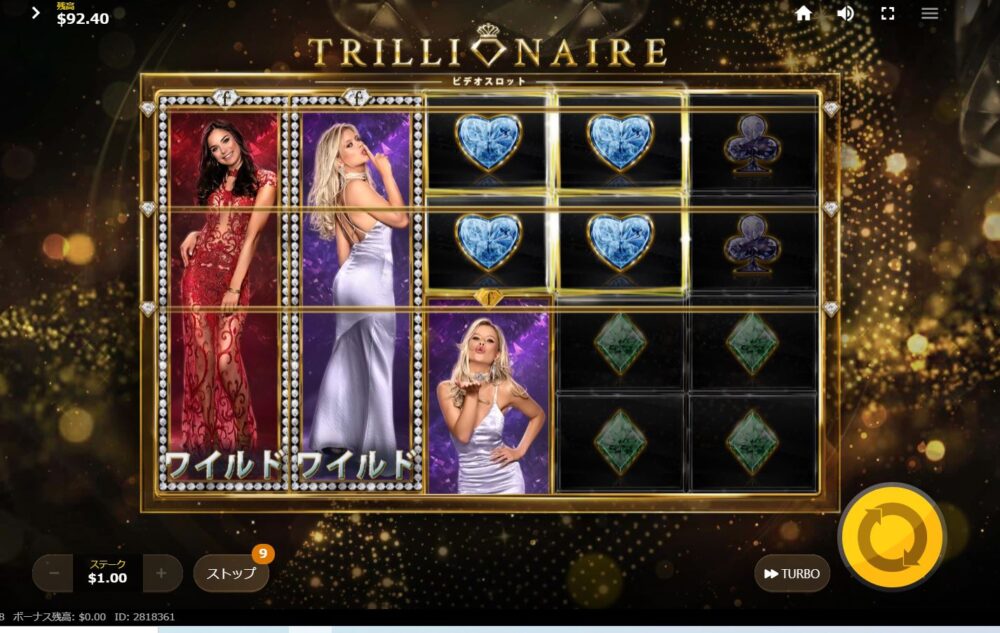
Task: Open the home icon
Action: tap(804, 13)
